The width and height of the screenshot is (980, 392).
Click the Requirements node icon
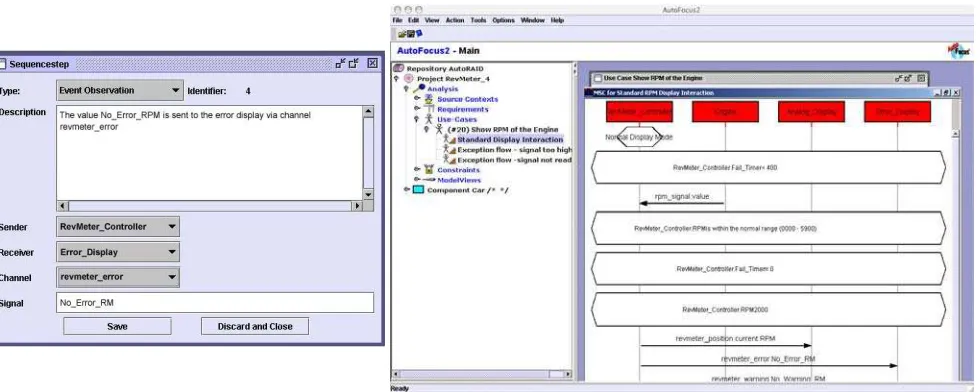tap(429, 109)
